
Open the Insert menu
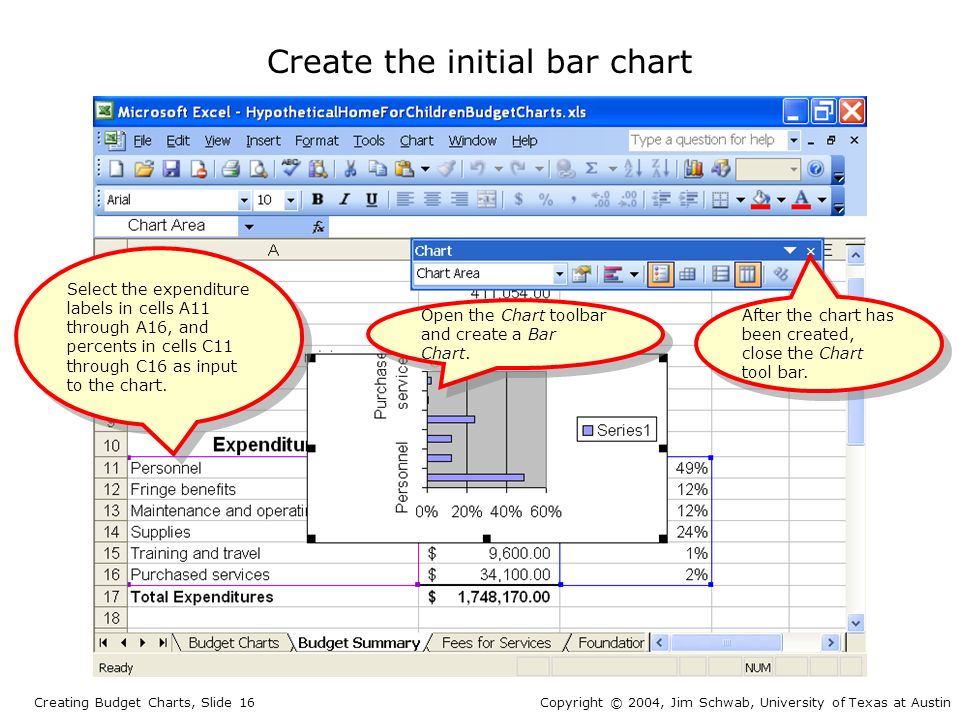tap(263, 141)
